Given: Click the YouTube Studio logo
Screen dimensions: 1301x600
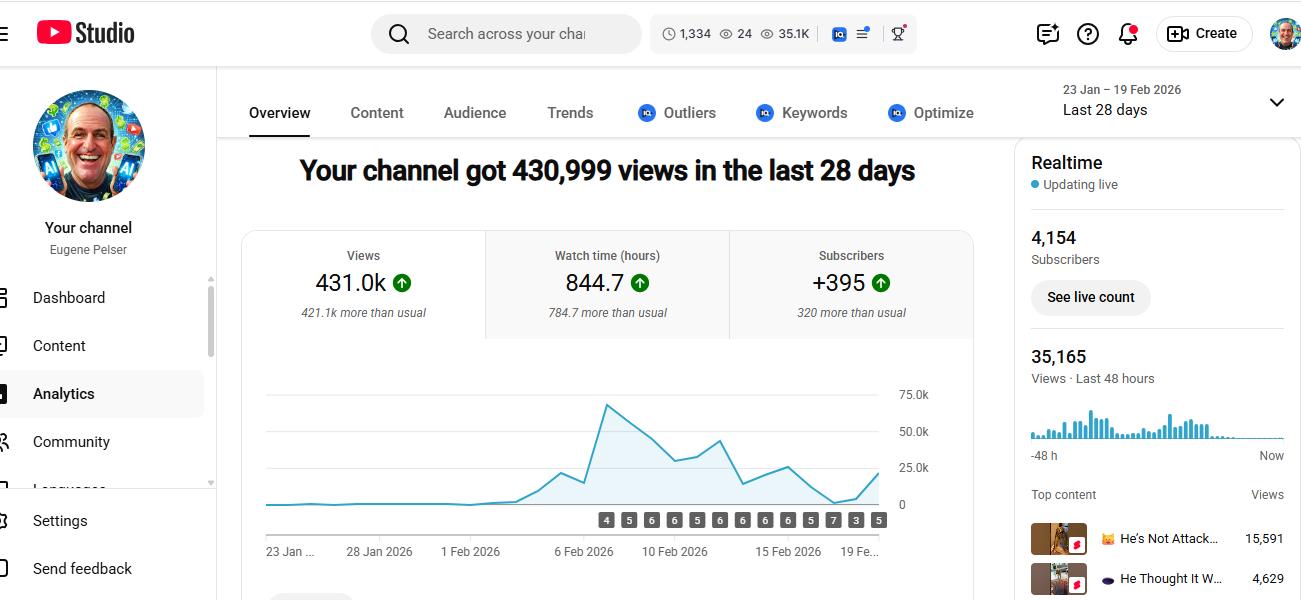Looking at the screenshot, I should (86, 33).
